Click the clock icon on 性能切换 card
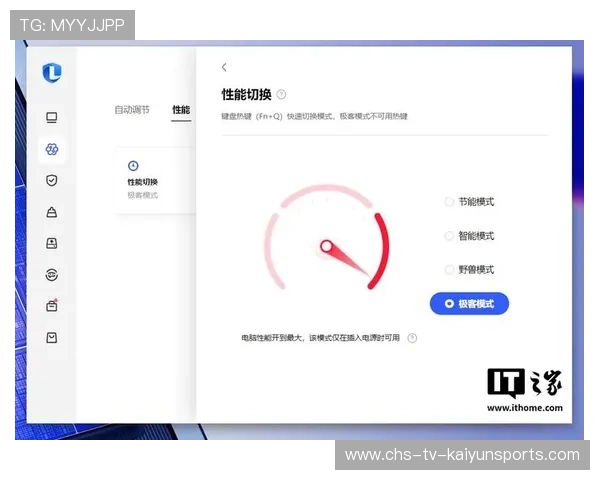Viewport: 600px width, 480px height. tap(133, 166)
